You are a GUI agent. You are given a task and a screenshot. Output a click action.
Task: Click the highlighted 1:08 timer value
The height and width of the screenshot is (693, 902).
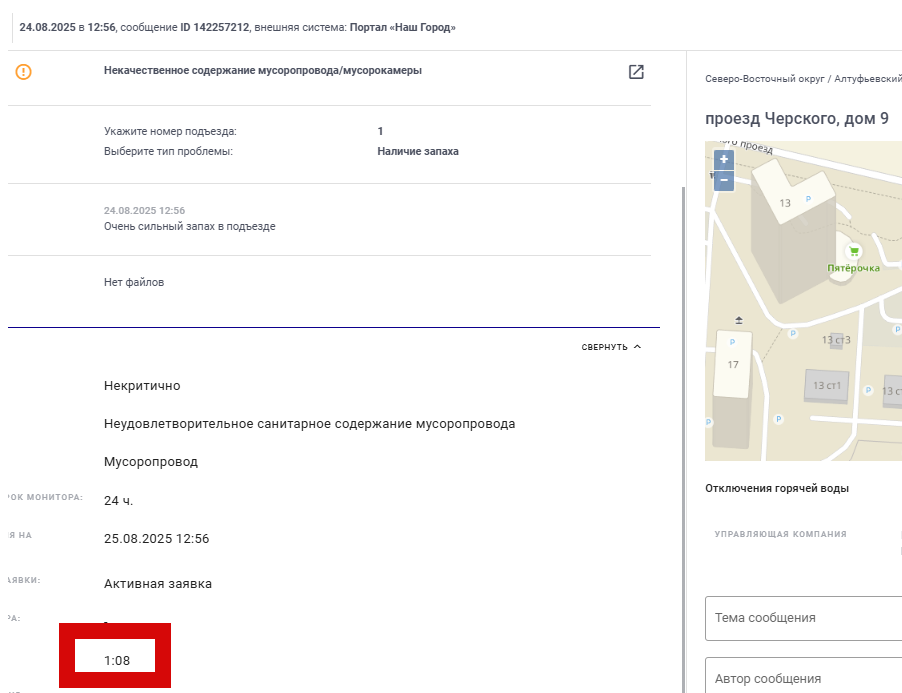tap(117, 661)
